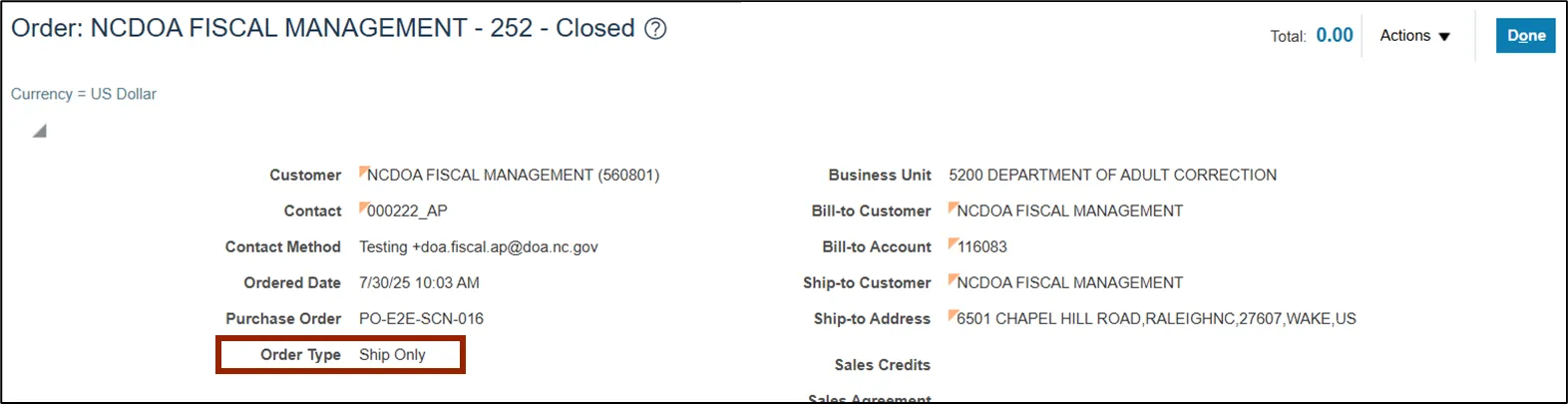
Task: Click the Currency = US Dollar link
Action: pyautogui.click(x=84, y=94)
